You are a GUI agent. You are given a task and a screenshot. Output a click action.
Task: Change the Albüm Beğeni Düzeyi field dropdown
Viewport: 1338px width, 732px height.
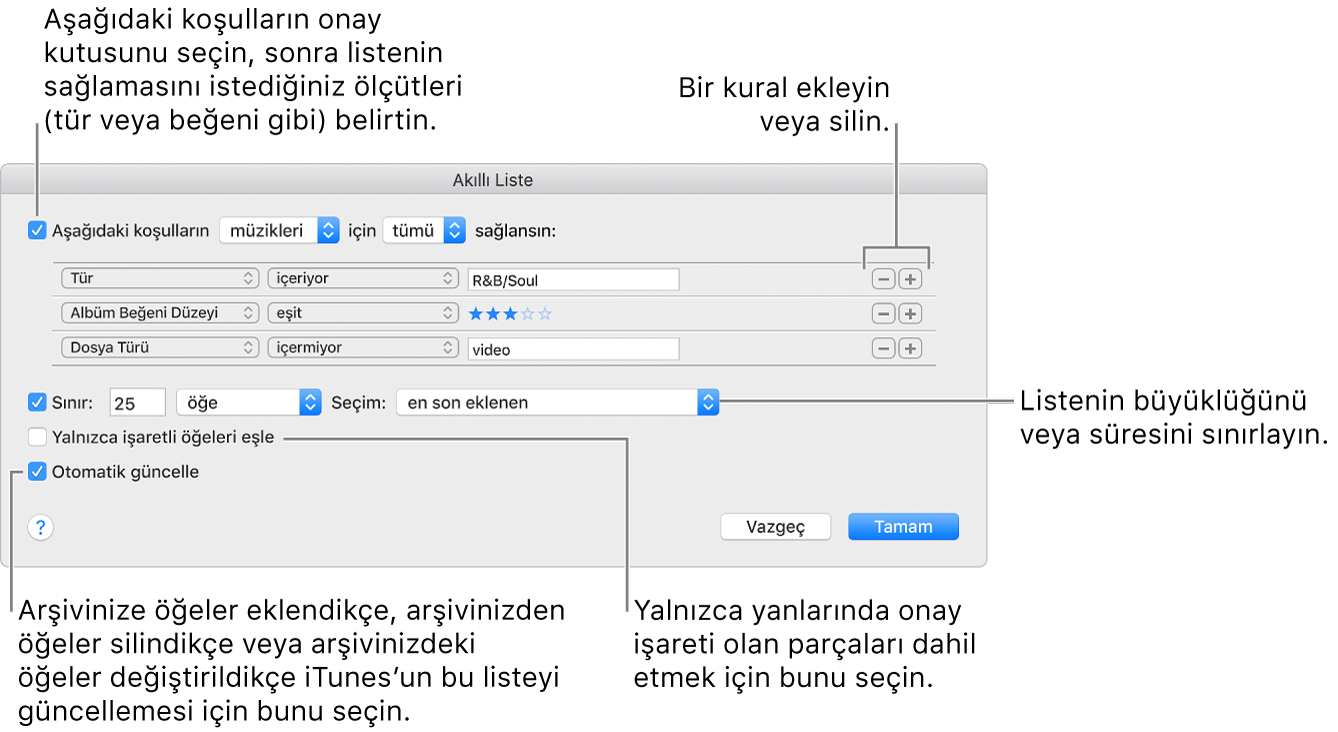(160, 314)
